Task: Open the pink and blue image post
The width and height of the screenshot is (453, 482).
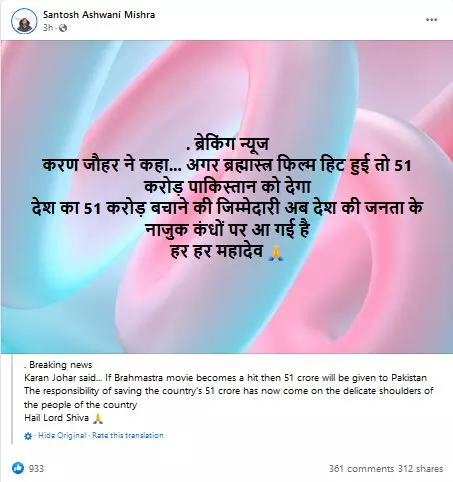Action: coord(227,197)
